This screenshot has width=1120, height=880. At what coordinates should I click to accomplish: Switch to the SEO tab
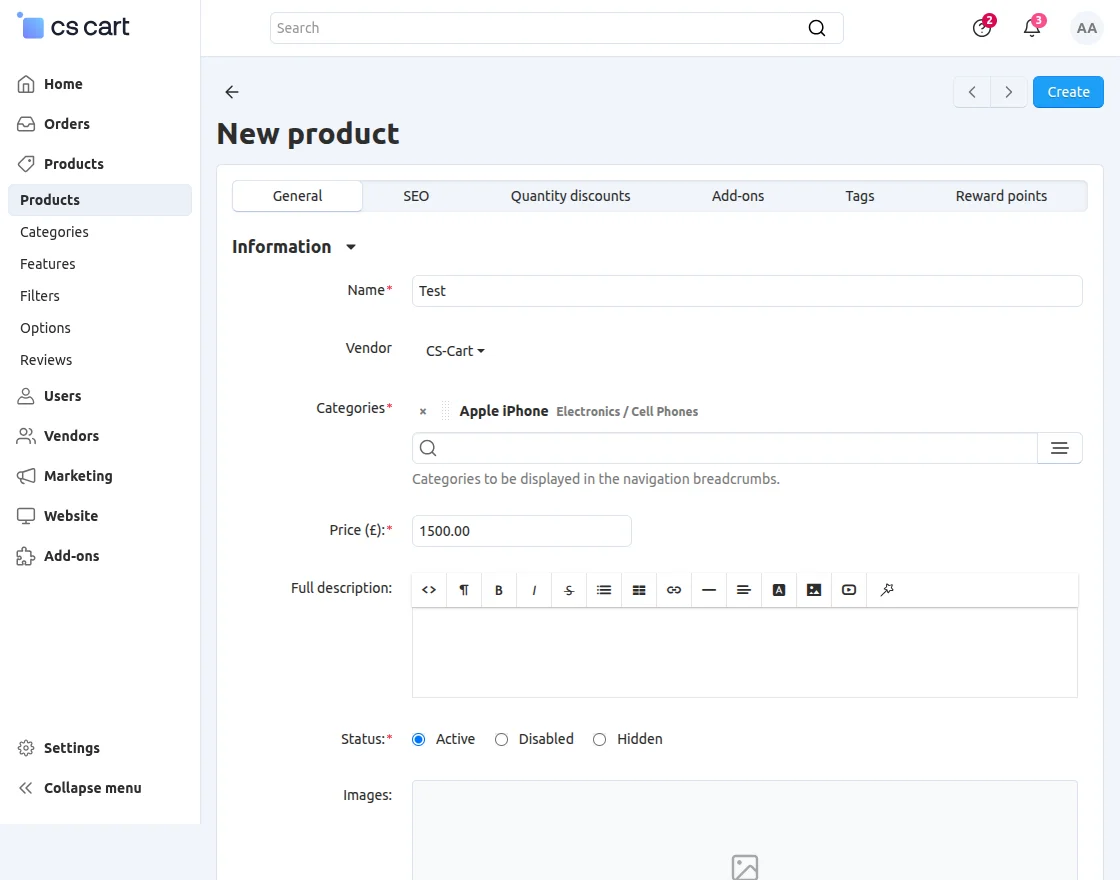coord(416,196)
